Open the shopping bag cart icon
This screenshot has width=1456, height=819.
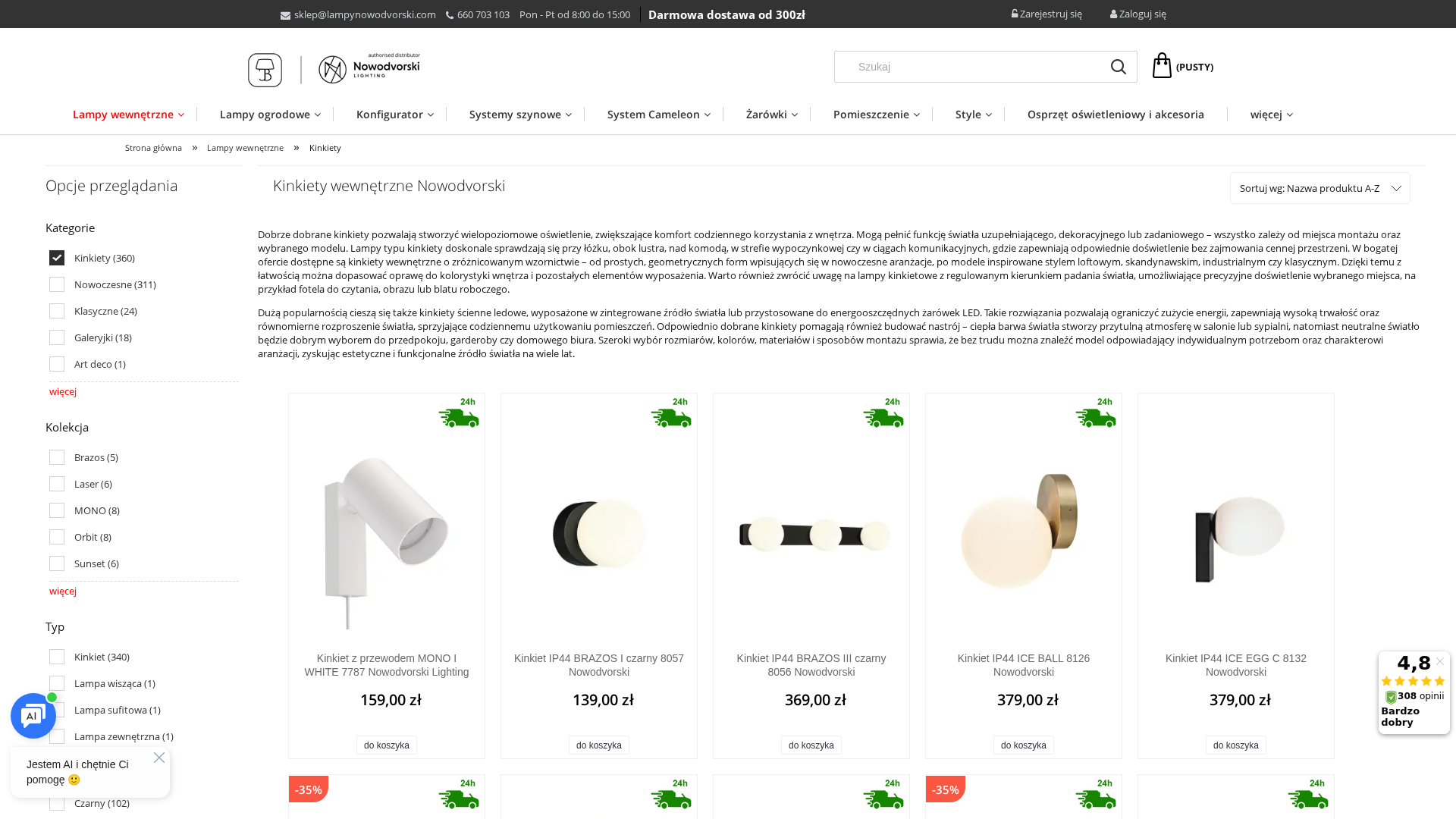(x=1162, y=66)
